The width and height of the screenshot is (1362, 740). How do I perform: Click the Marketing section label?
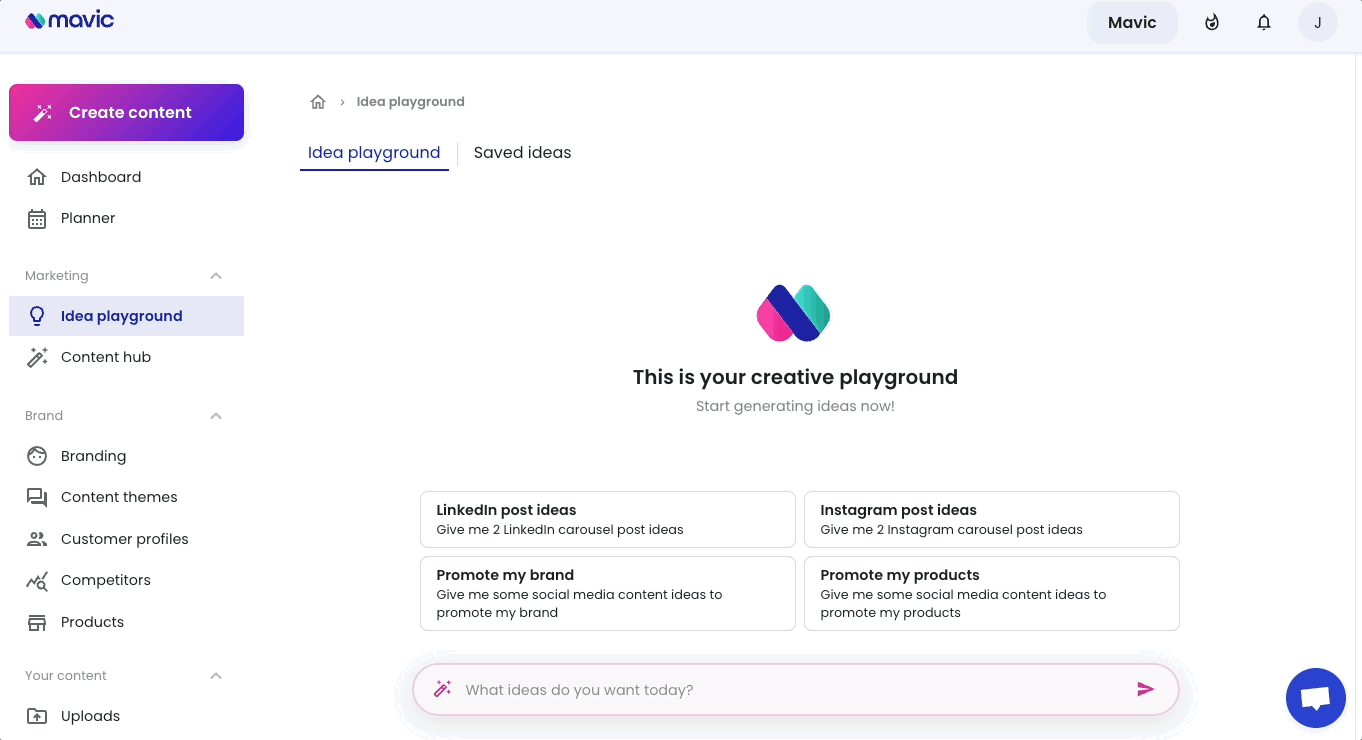pyautogui.click(x=57, y=276)
